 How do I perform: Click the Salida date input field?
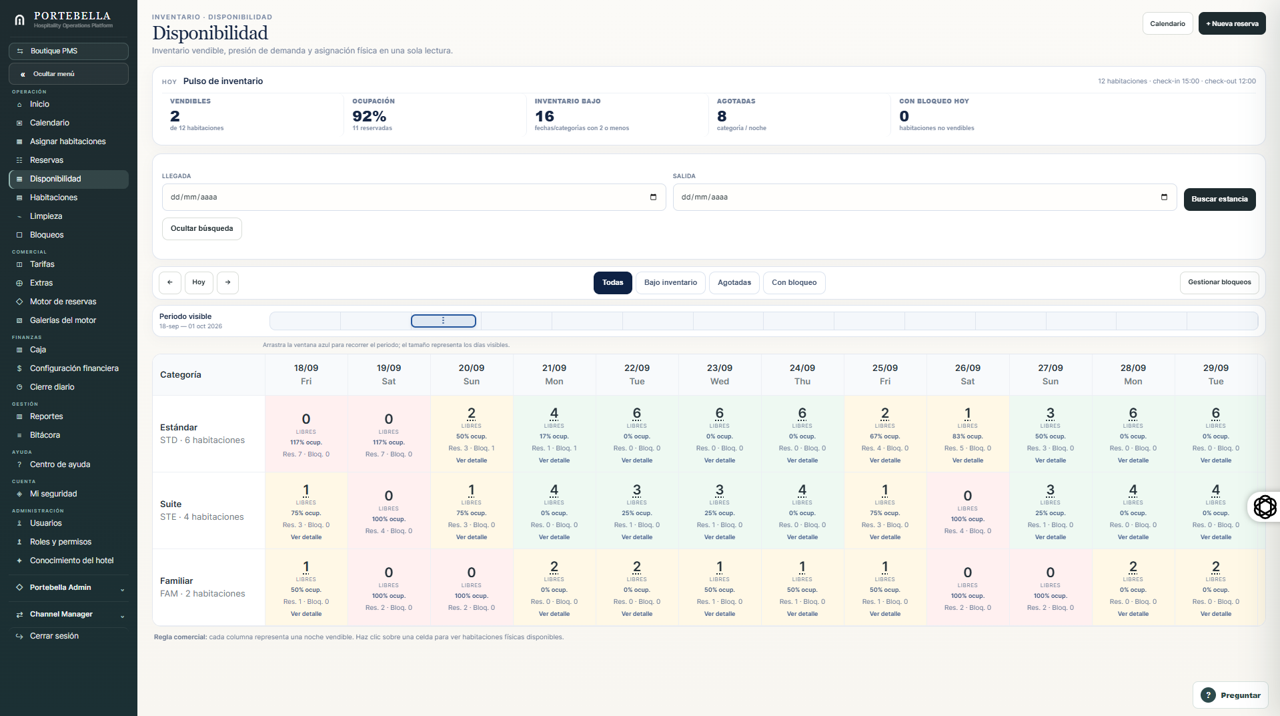click(926, 197)
